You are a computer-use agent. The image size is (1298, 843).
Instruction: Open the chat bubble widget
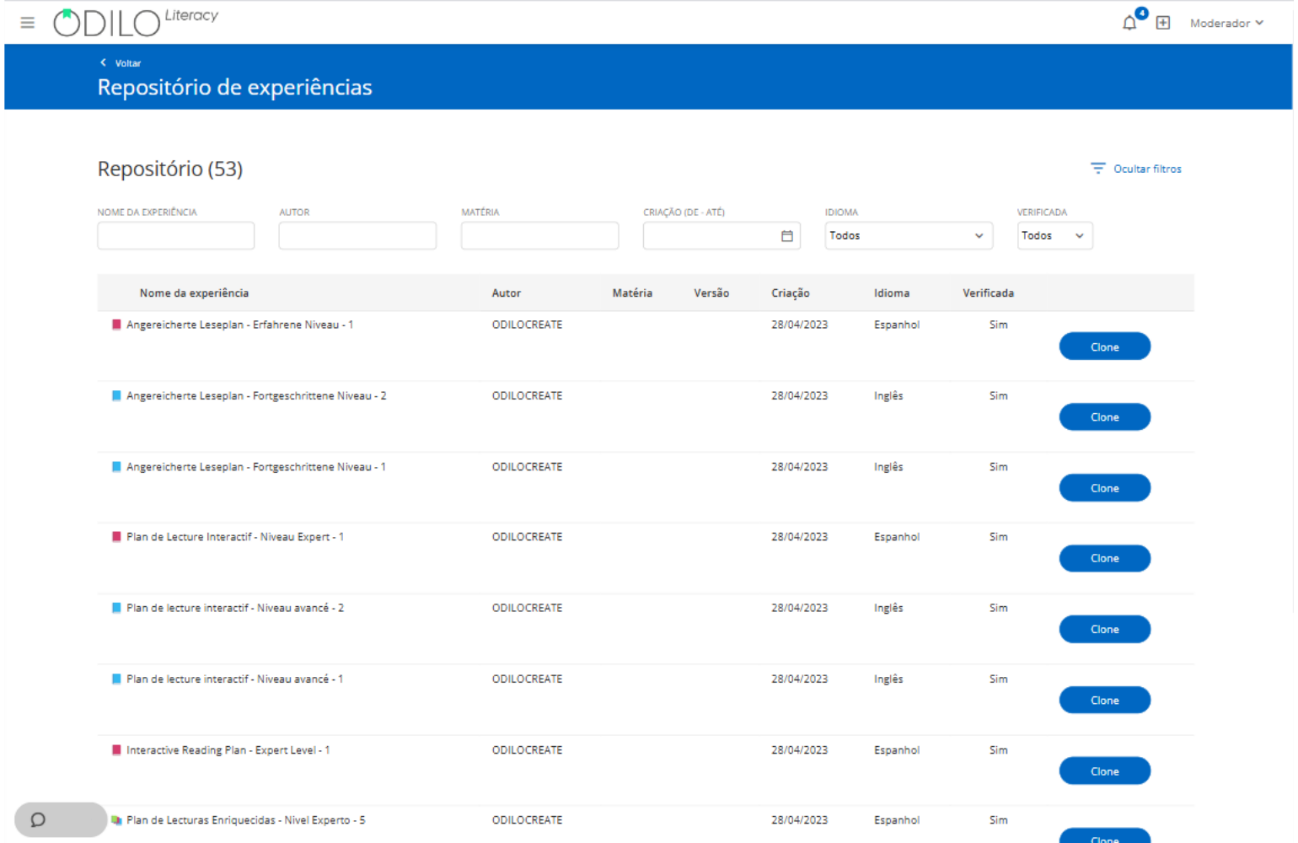[x=60, y=820]
